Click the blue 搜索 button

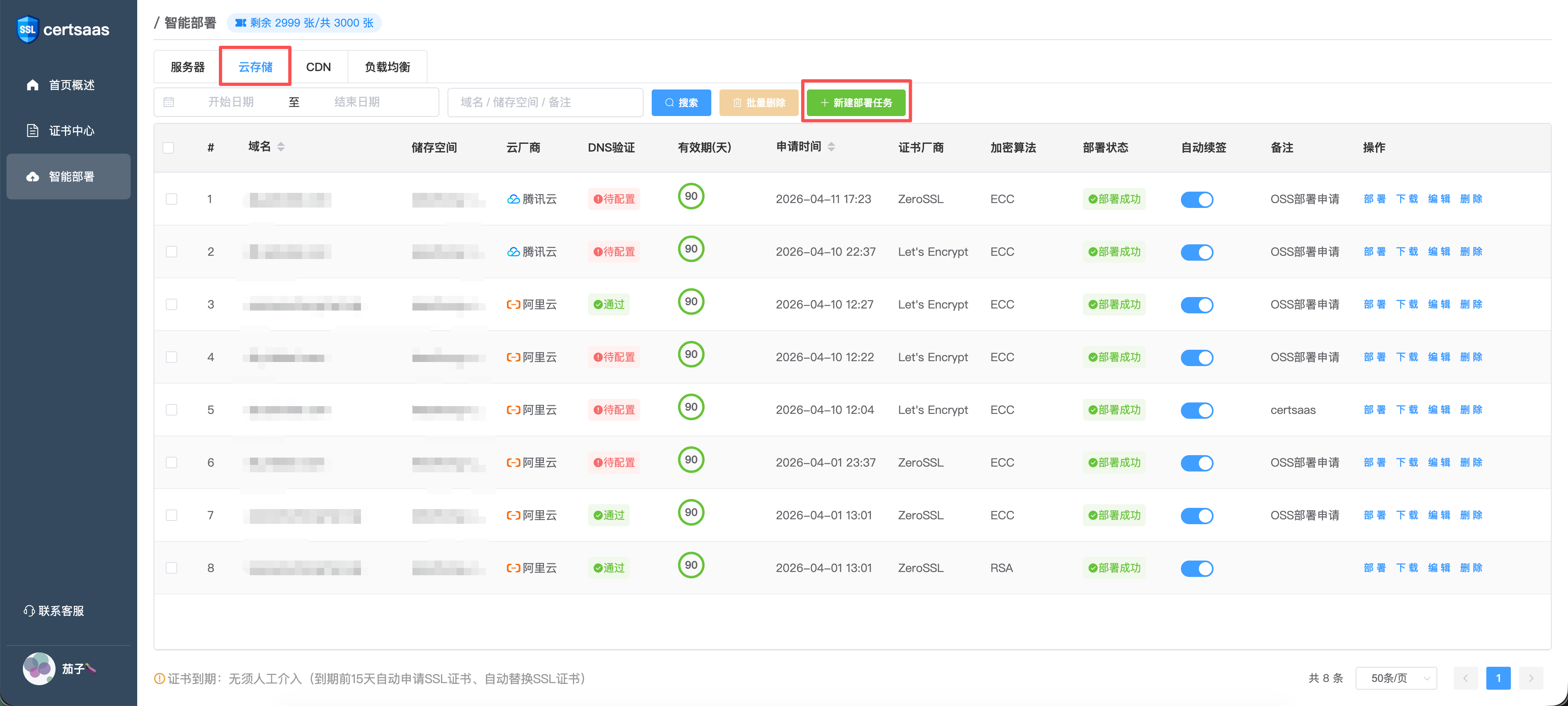click(681, 102)
